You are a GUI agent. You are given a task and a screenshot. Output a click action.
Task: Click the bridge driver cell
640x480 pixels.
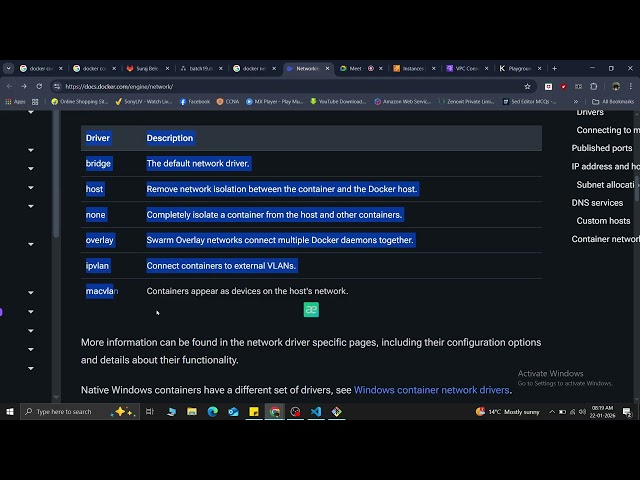pyautogui.click(x=98, y=164)
